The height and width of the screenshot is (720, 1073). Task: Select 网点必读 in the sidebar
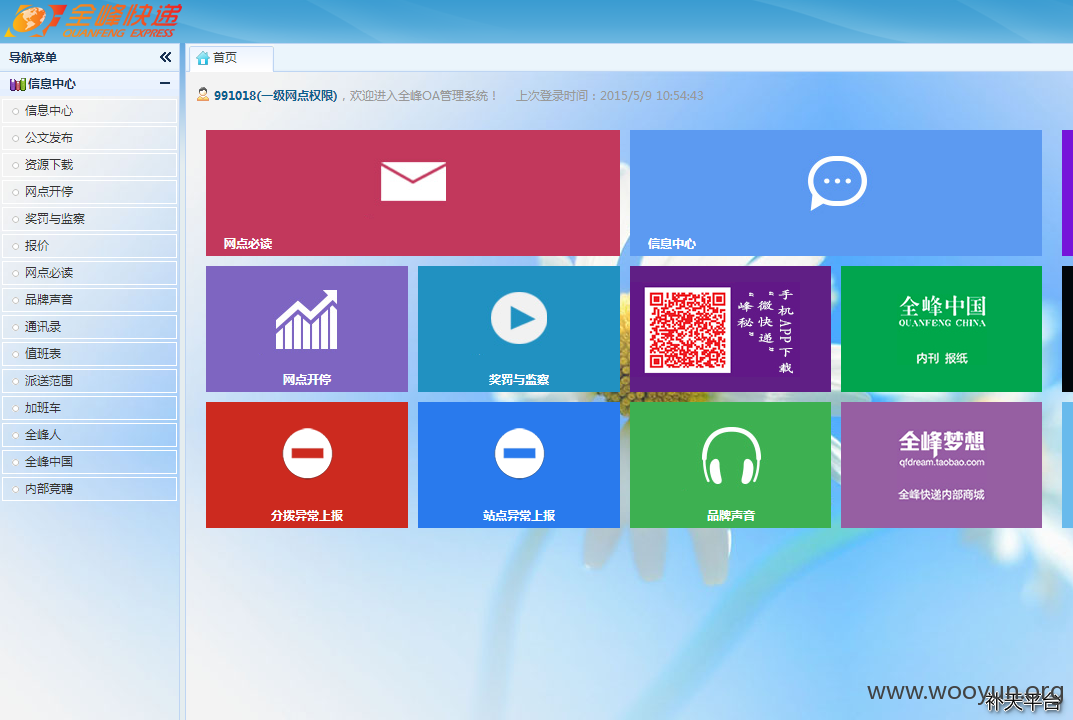pos(90,273)
